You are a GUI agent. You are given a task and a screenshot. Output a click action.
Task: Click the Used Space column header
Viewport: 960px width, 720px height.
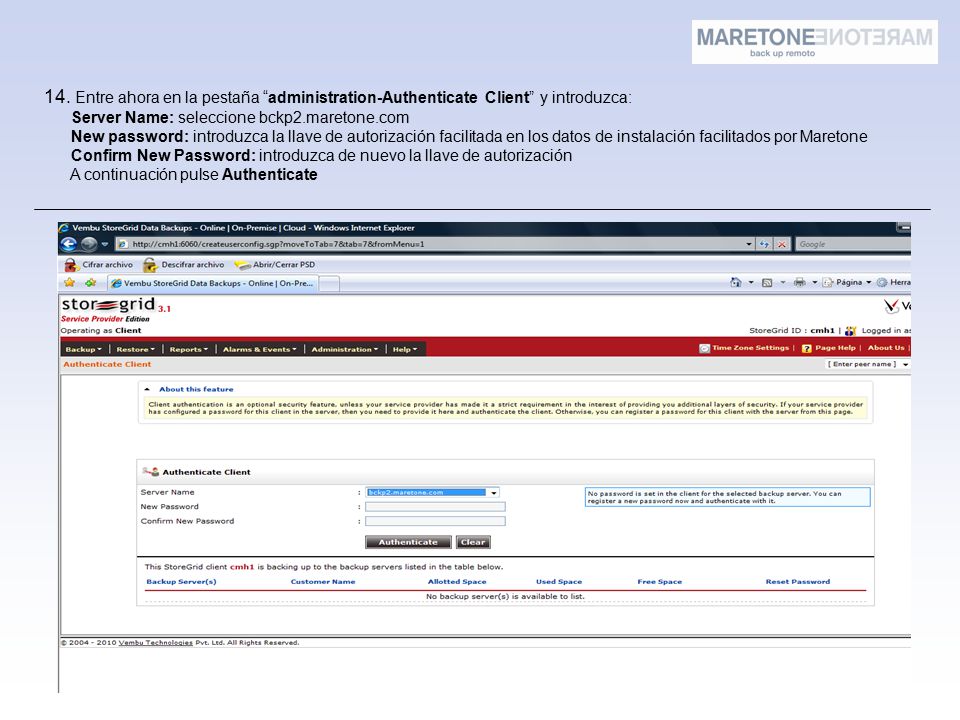click(x=559, y=582)
